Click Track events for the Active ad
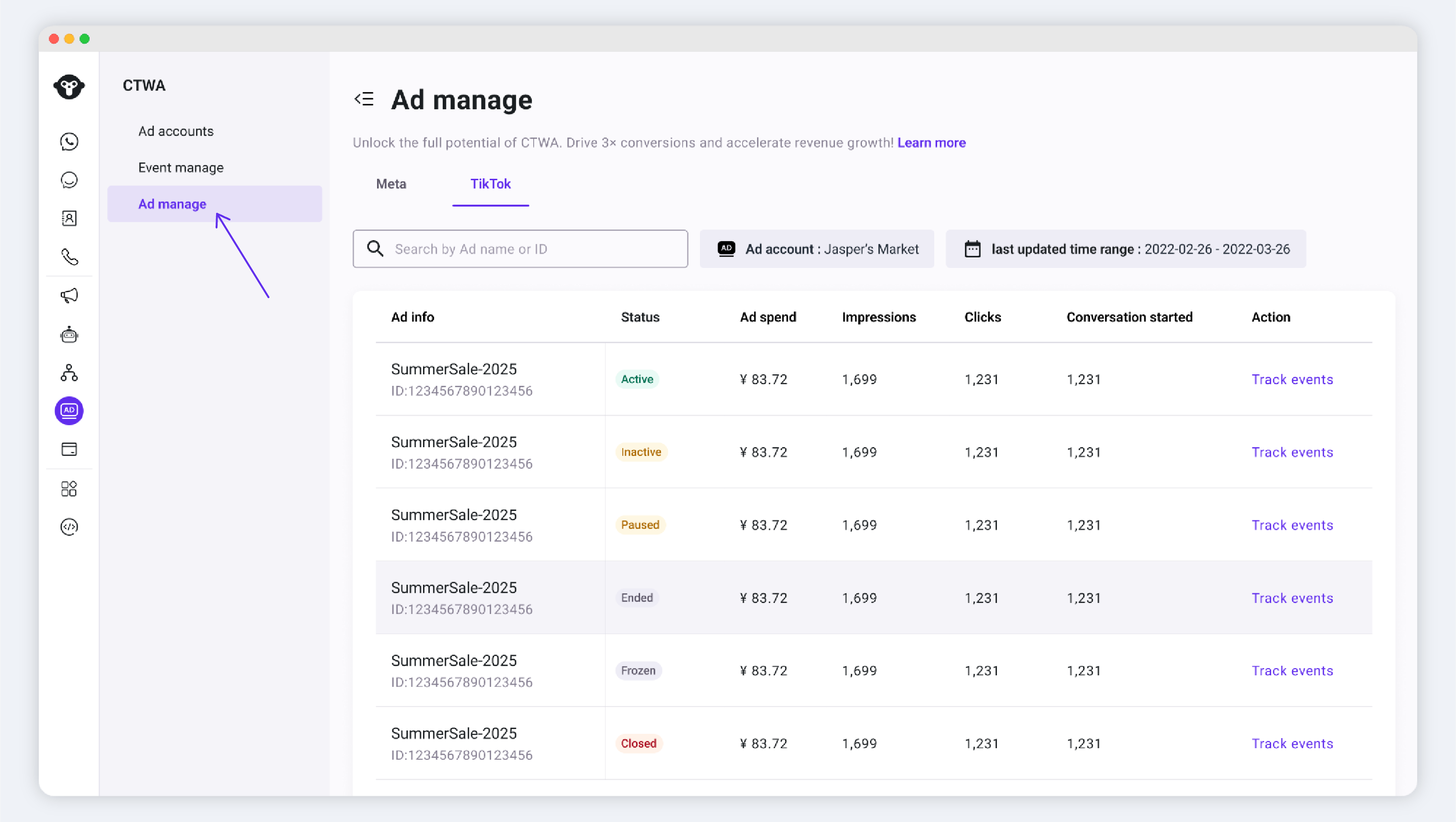The width and height of the screenshot is (1456, 822). click(x=1292, y=379)
